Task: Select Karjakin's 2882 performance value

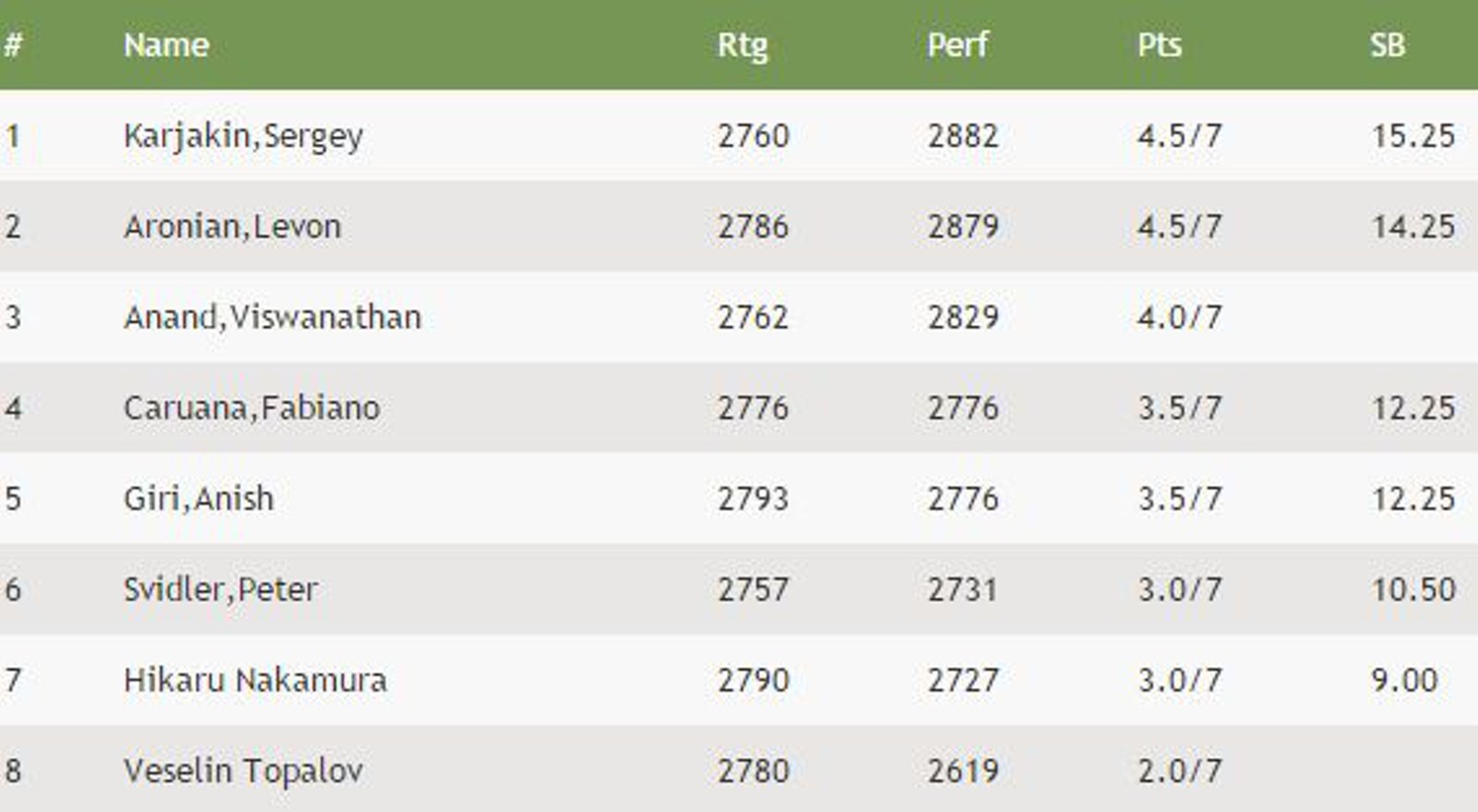Action: pyautogui.click(x=963, y=136)
